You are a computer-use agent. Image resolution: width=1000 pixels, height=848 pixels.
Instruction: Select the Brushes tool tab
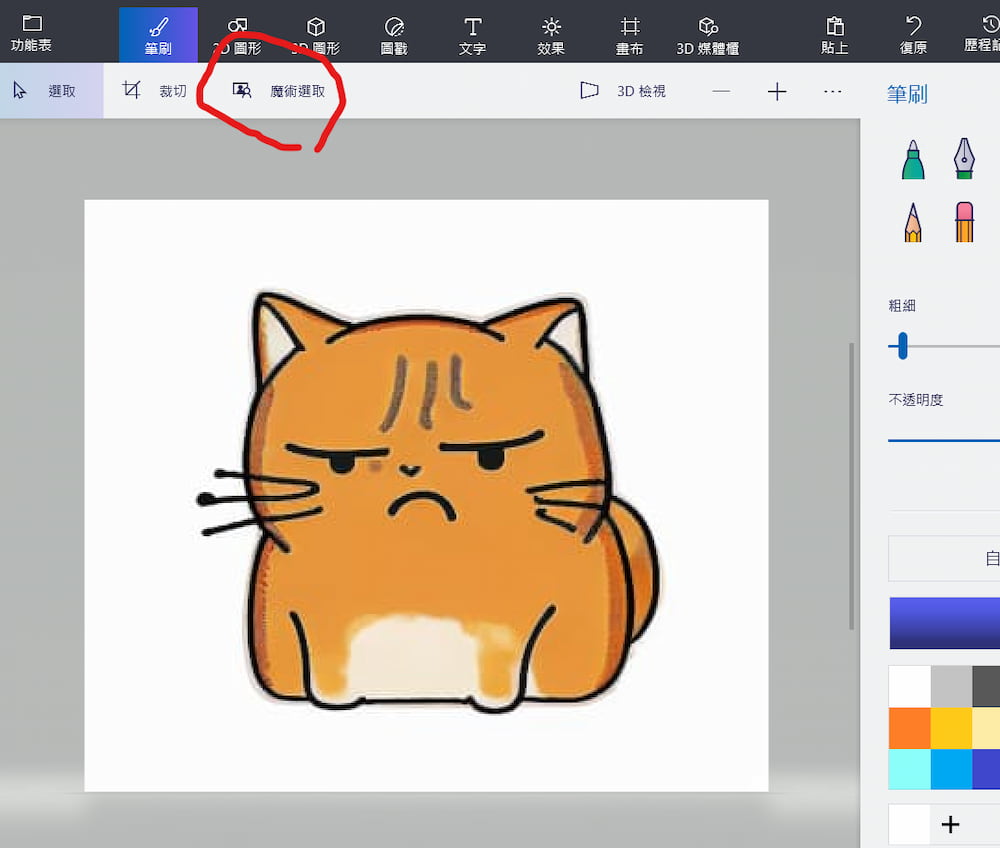(x=158, y=34)
